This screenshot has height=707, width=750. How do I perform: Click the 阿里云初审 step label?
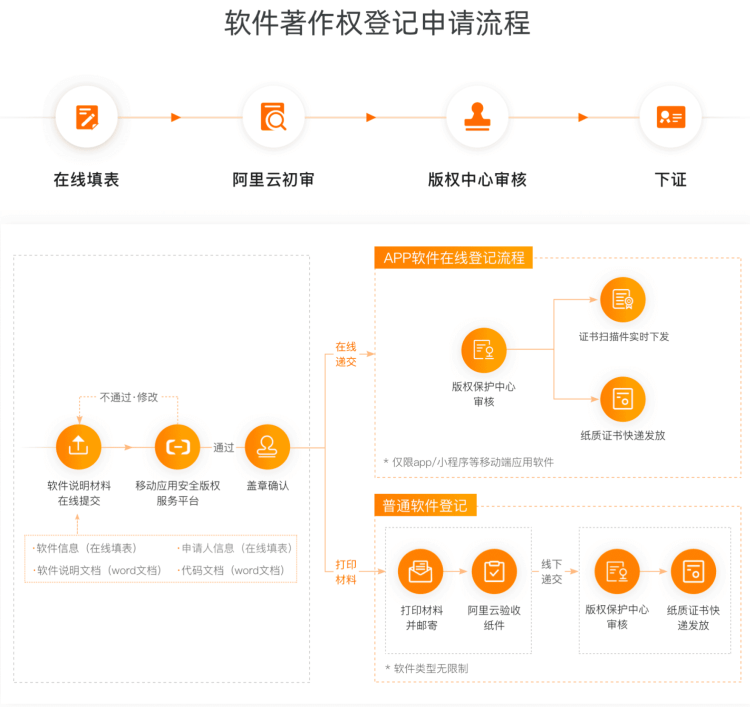coord(273,180)
